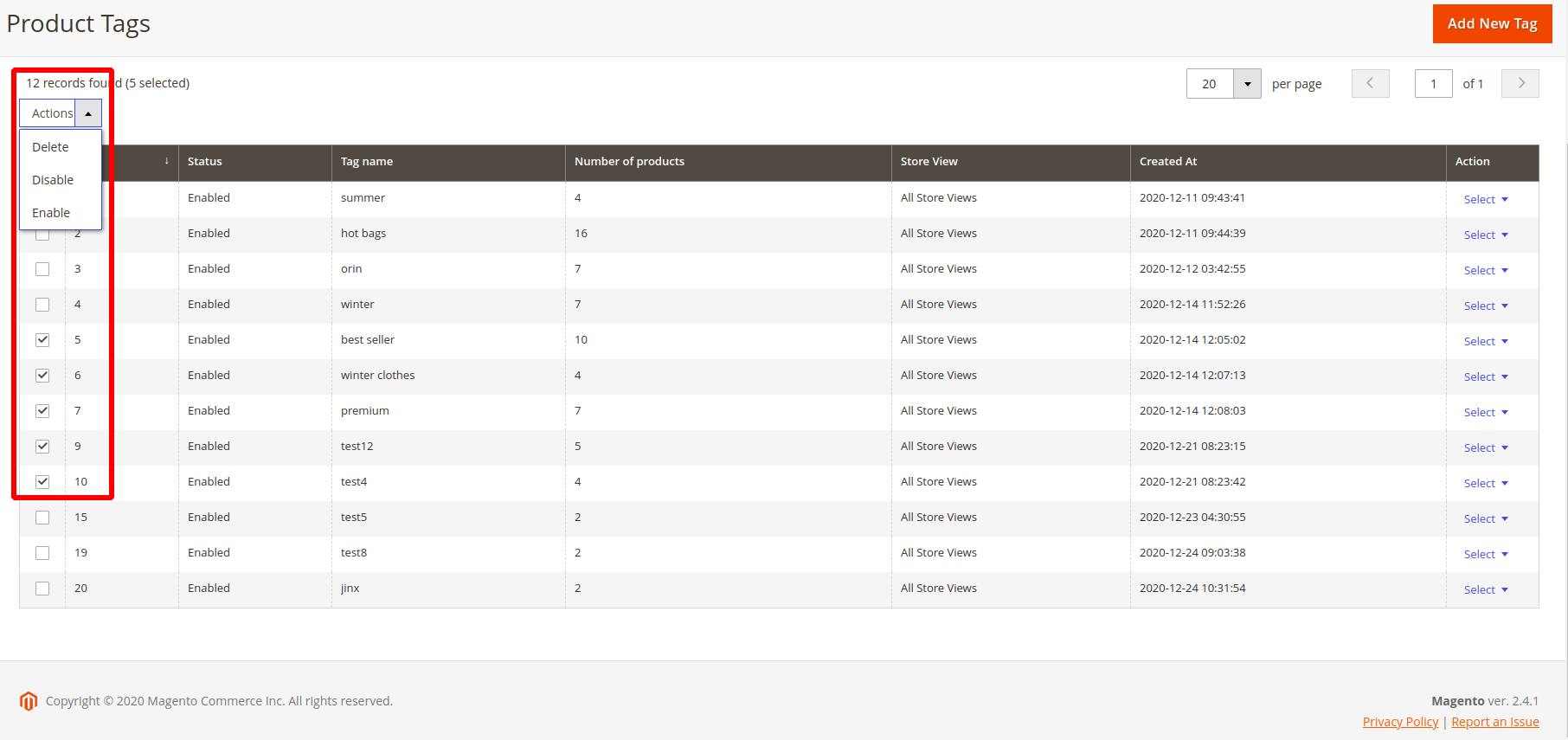Sort by the Tag name column header
1568x740 pixels.
click(x=367, y=162)
